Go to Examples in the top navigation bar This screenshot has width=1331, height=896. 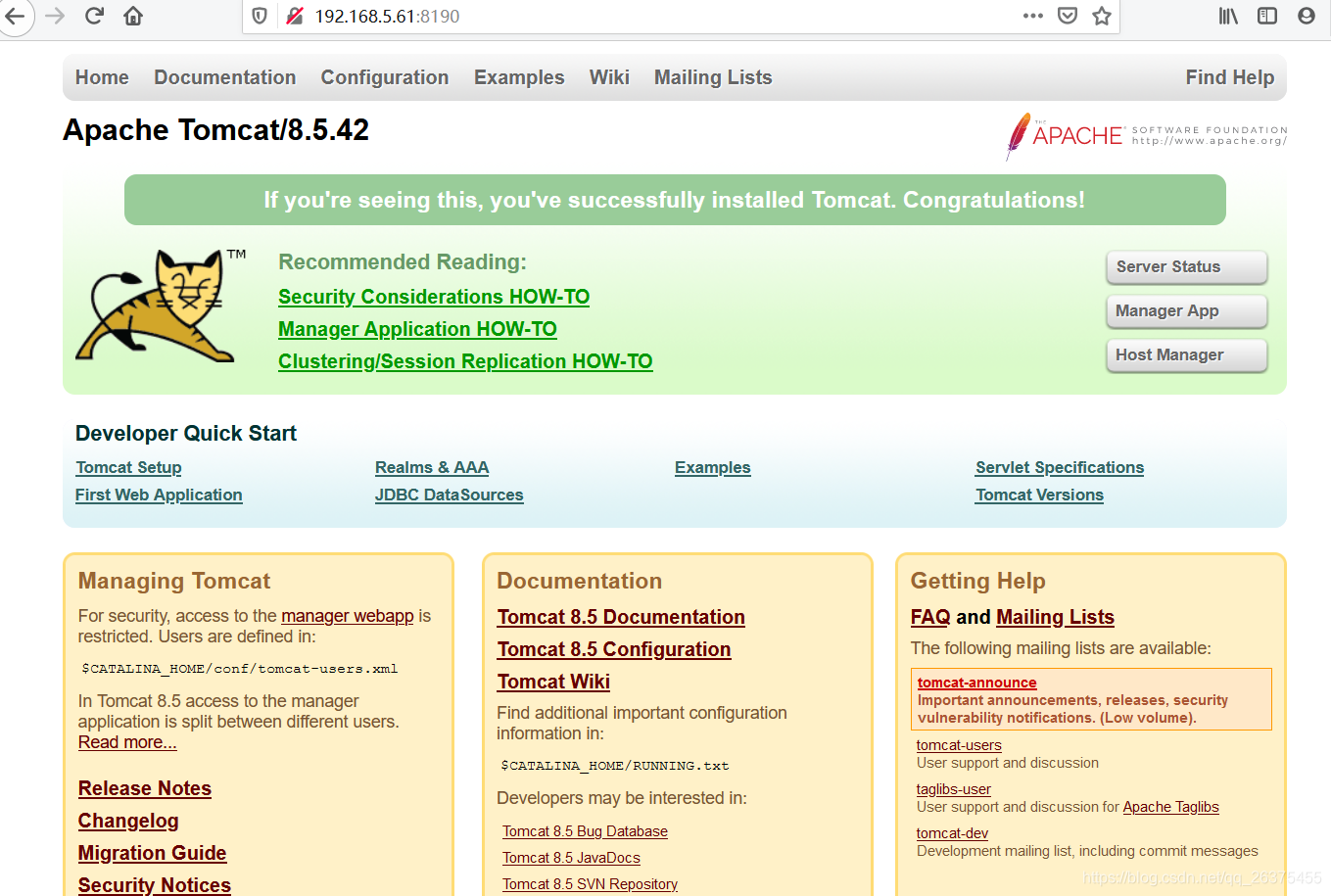pyautogui.click(x=519, y=77)
